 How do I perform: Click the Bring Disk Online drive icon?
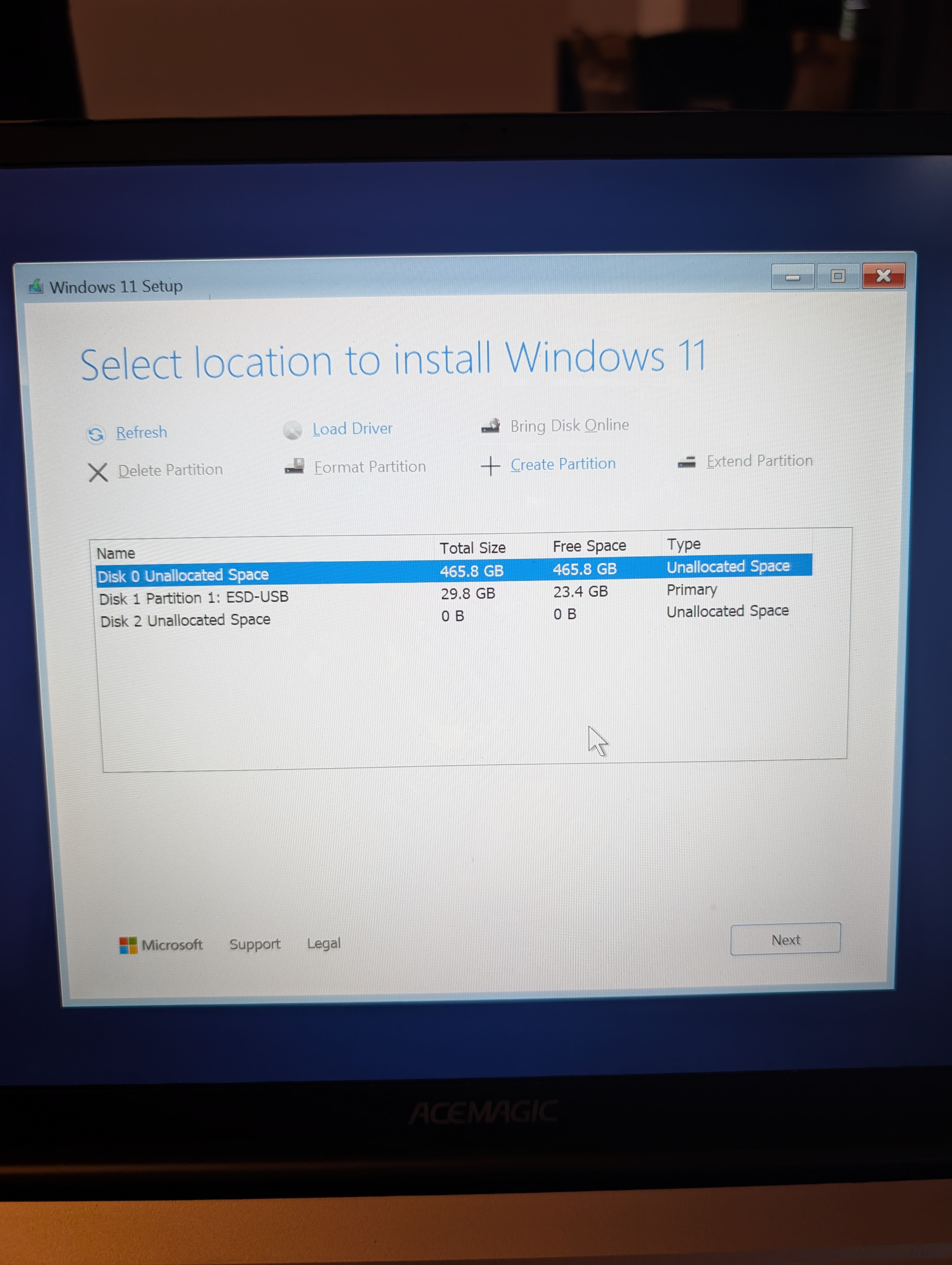click(x=491, y=426)
